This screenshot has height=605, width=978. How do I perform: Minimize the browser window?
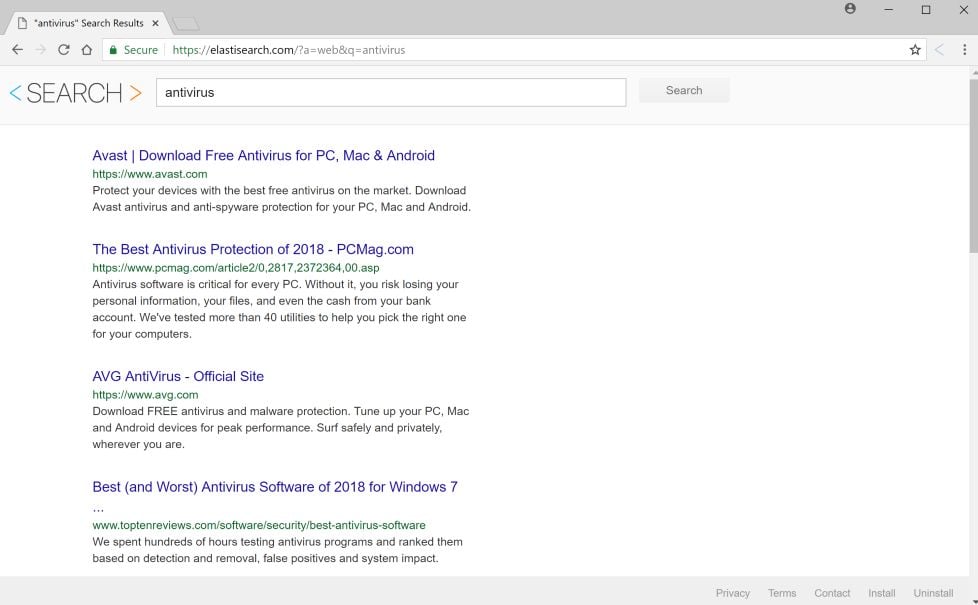click(x=888, y=9)
